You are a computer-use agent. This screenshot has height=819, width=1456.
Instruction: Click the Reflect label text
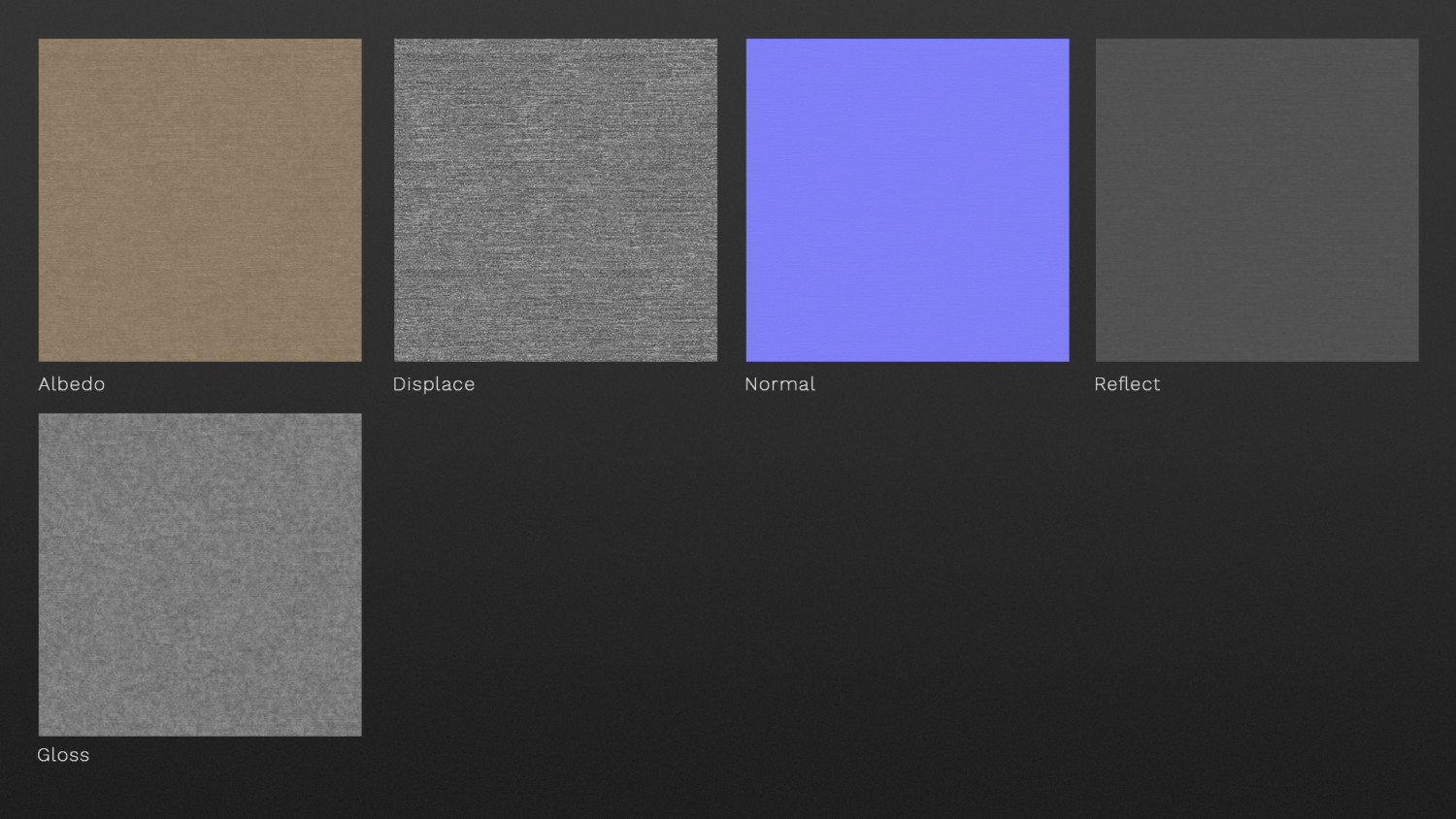point(1127,384)
